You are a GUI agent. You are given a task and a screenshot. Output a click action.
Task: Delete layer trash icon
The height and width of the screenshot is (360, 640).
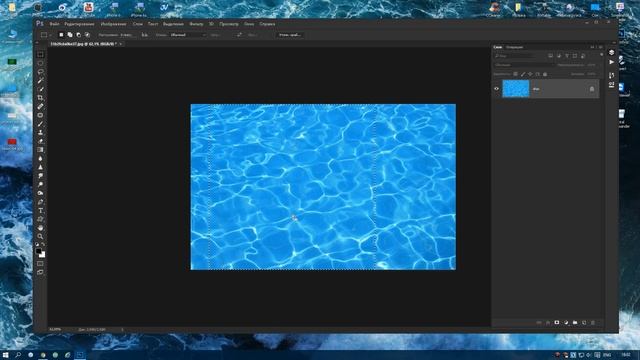point(593,322)
